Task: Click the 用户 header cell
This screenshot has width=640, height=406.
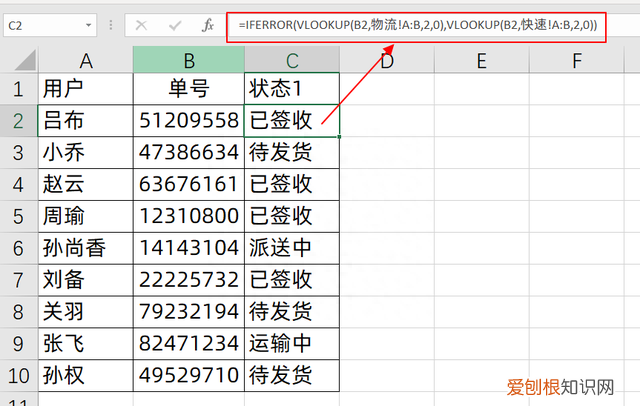Action: pyautogui.click(x=86, y=89)
